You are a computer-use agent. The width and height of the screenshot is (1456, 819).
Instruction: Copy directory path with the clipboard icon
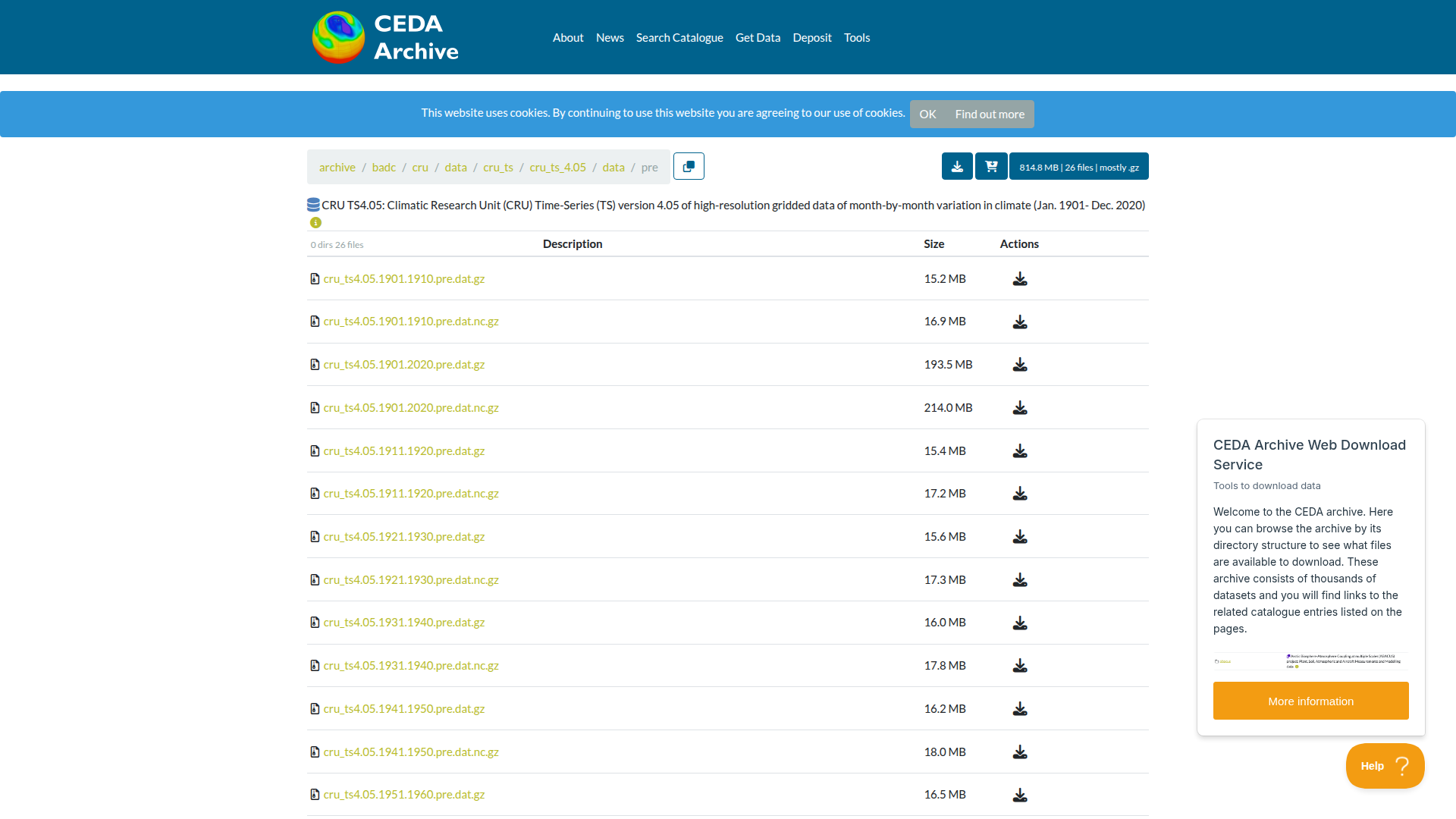point(689,166)
